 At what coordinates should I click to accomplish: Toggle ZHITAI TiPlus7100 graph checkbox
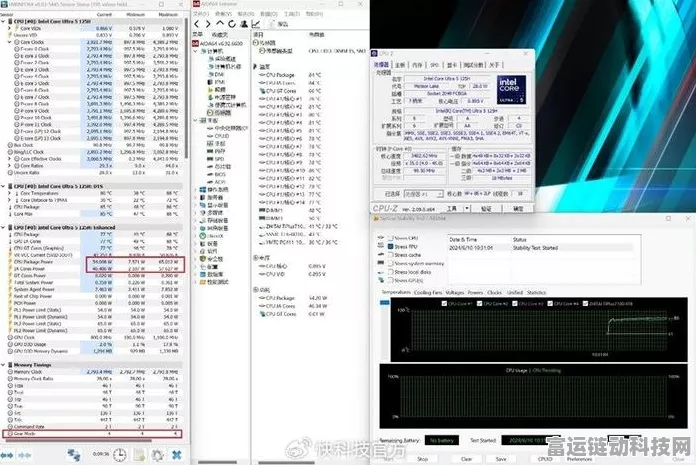[x=585, y=303]
